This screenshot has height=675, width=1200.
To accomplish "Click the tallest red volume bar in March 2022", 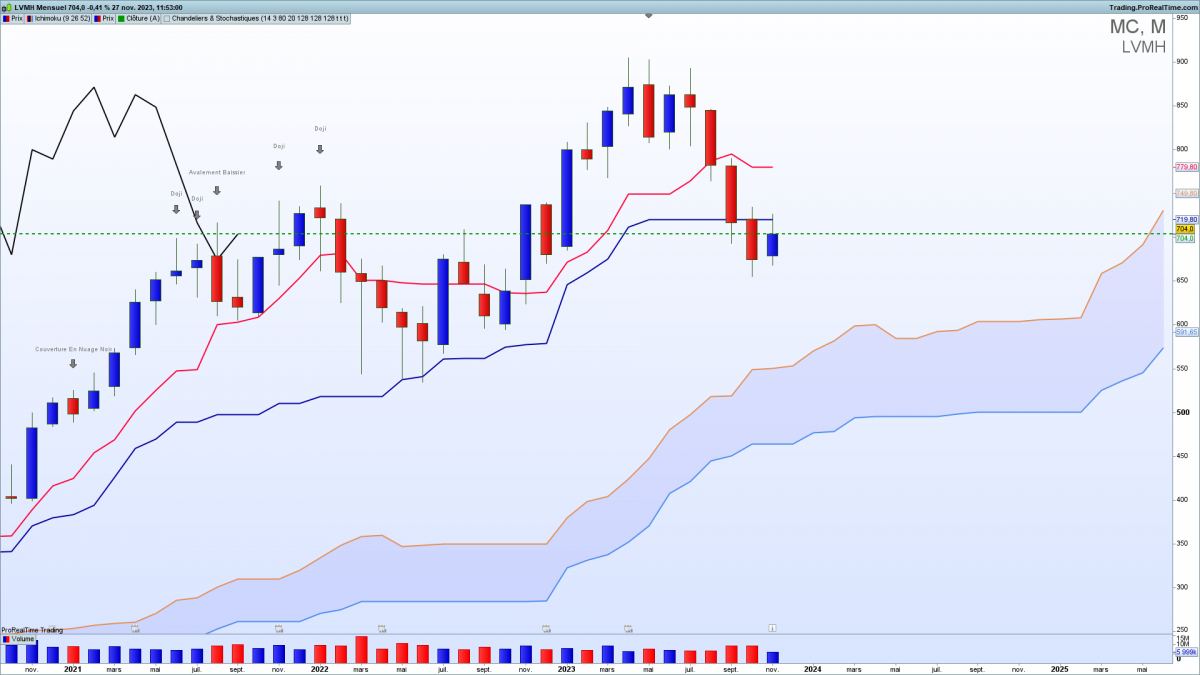I will 361,650.
